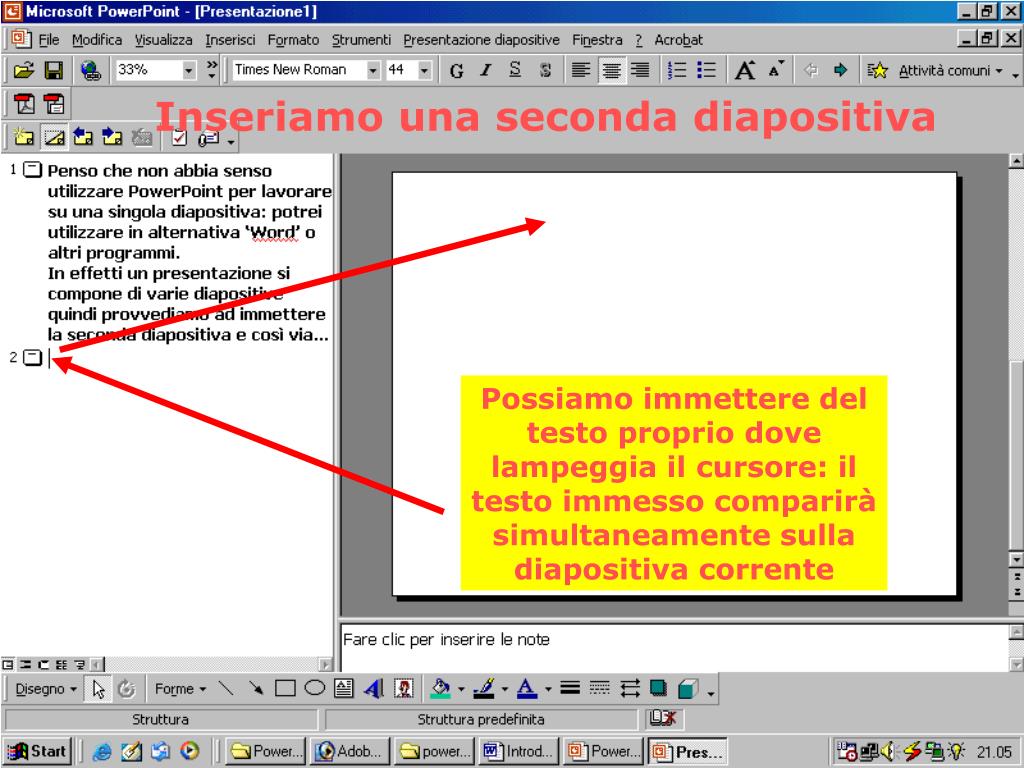Decrease font size with small A icon
This screenshot has height=768, width=1024.
(x=775, y=69)
